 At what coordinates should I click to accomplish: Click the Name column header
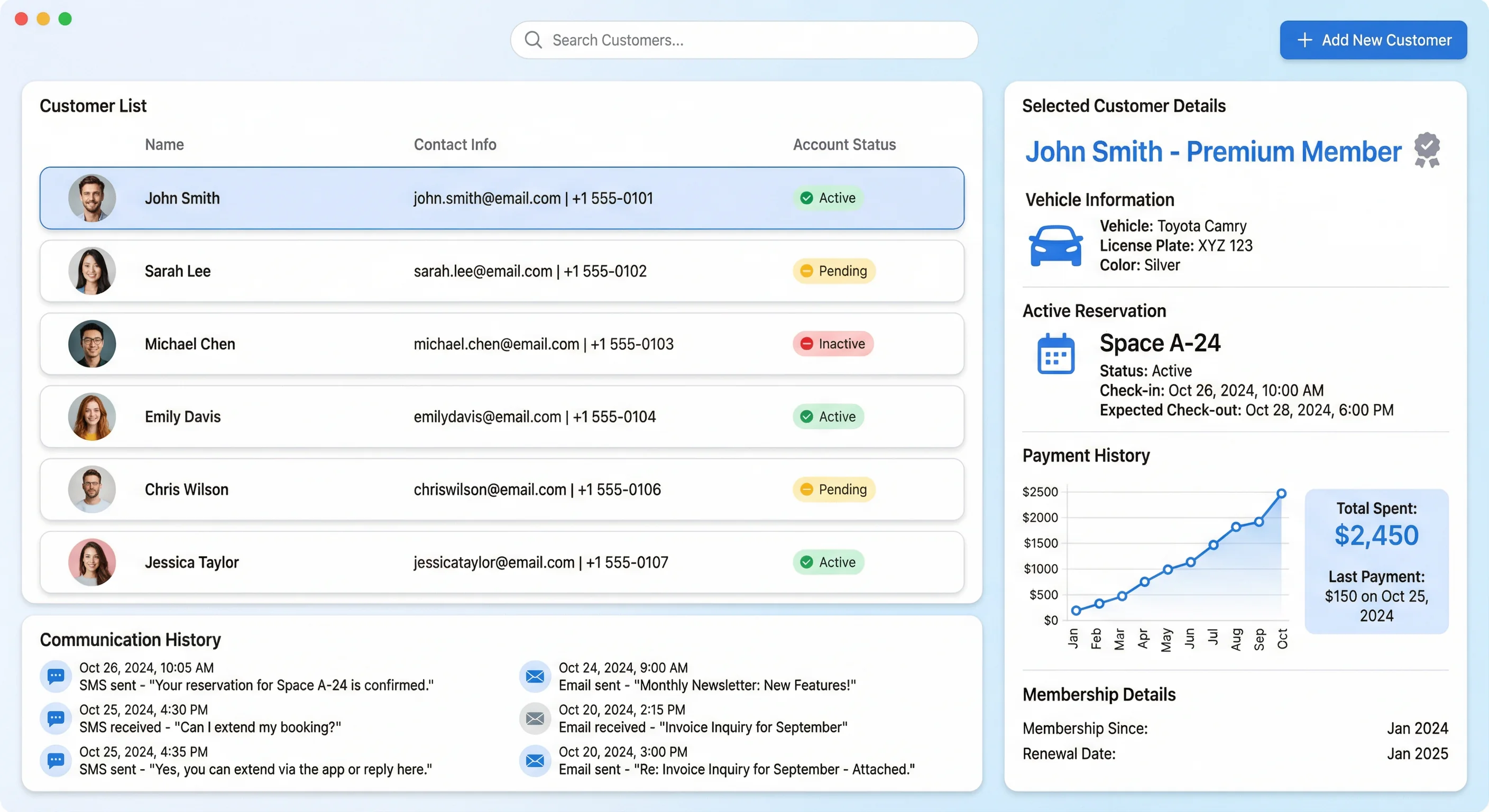(x=164, y=144)
